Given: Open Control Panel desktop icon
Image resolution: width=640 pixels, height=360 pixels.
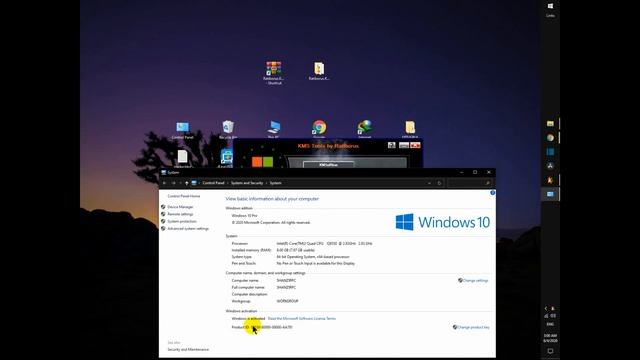Looking at the screenshot, I should (x=182, y=130).
